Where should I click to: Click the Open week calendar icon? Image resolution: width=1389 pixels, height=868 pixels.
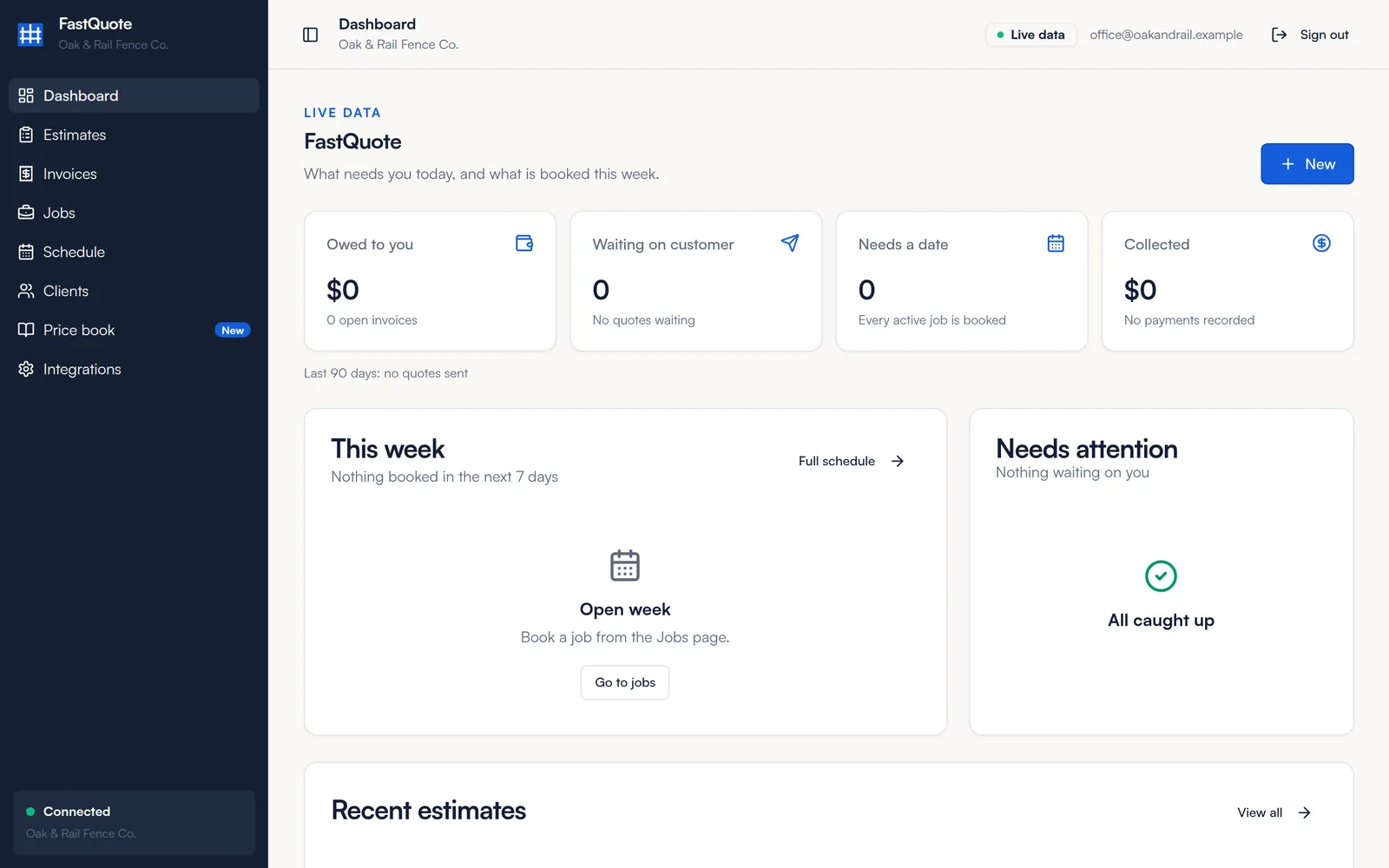point(625,566)
